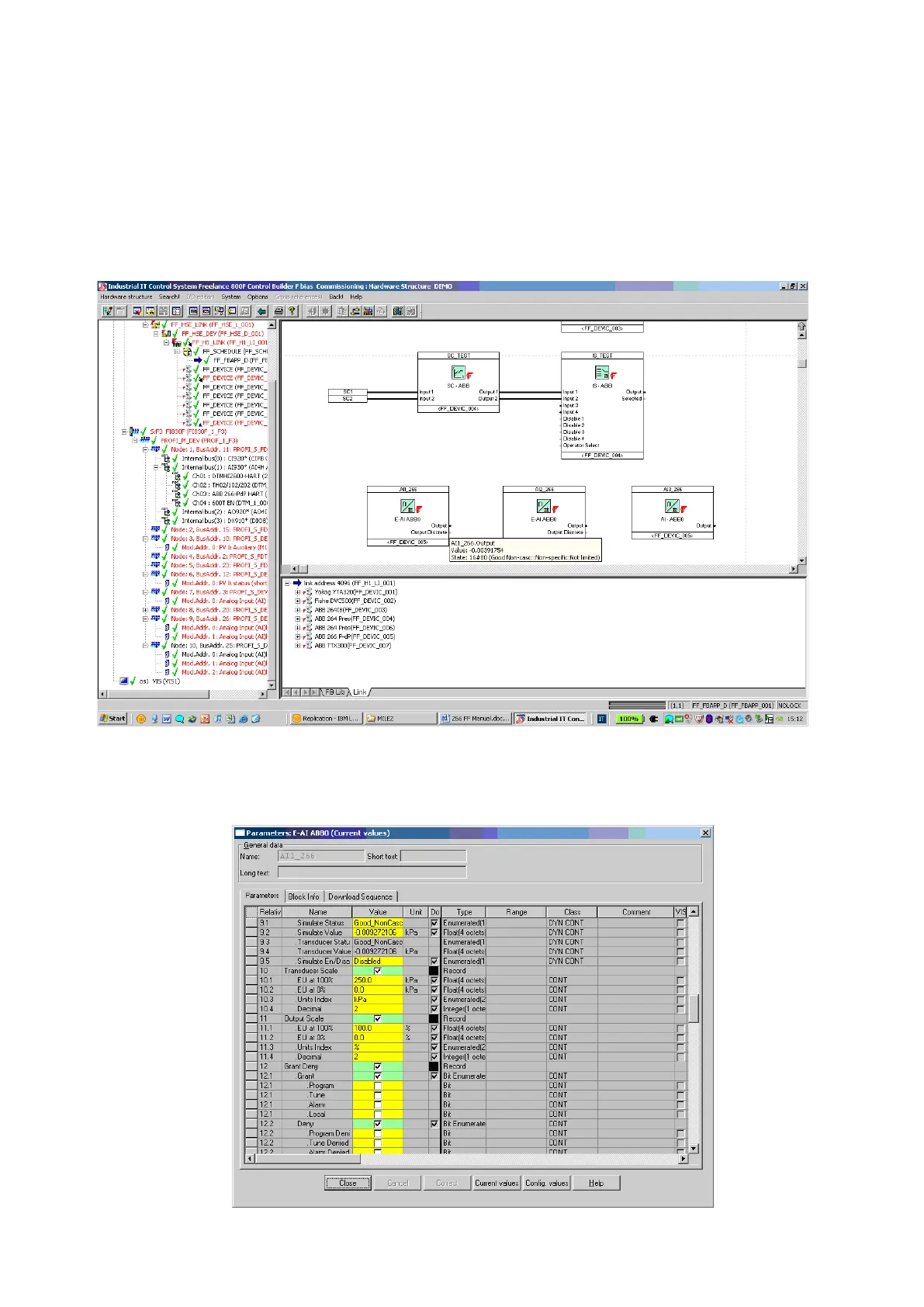Screen dimensions: 924x1307
Task: Click the Freelance app icon in title bar
Action: click(x=102, y=286)
